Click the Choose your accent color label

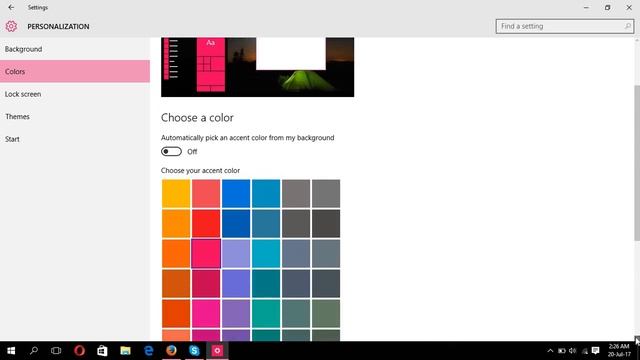(200, 171)
